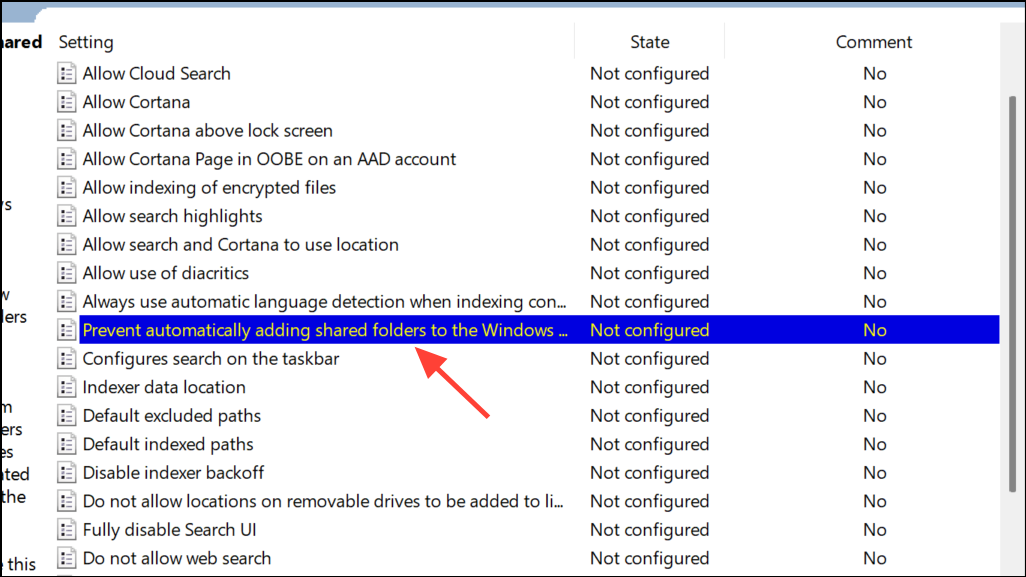Select Configures search on the taskbar setting
The height and width of the screenshot is (577, 1026).
(x=211, y=359)
